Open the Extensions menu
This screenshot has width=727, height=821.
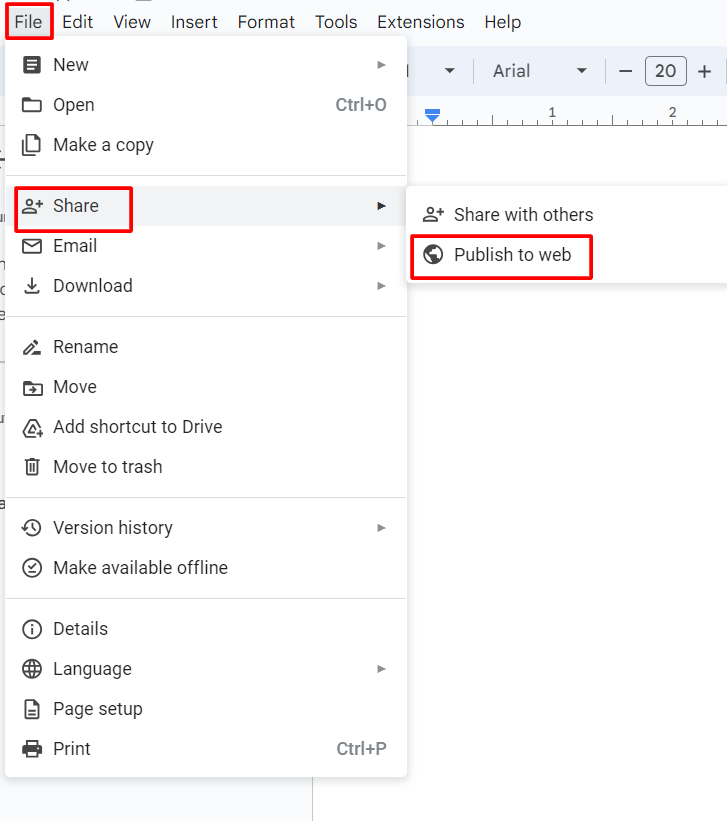click(x=420, y=22)
